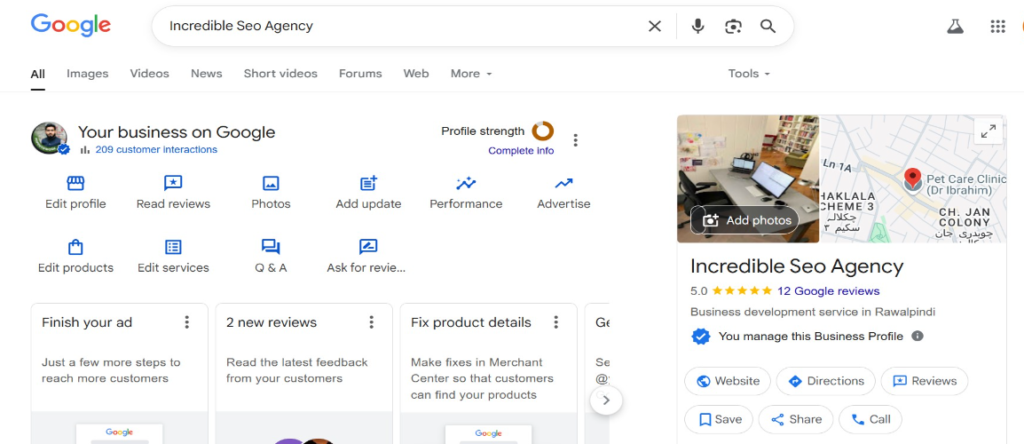Open the Advertise trend arrow icon

[564, 183]
